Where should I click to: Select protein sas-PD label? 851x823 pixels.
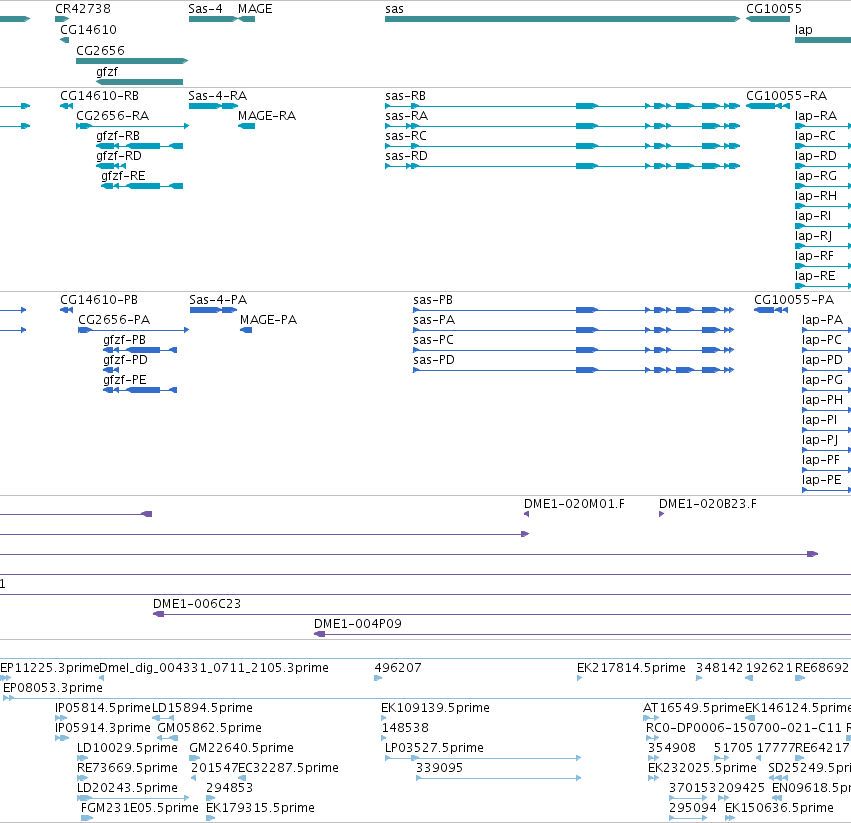point(434,360)
